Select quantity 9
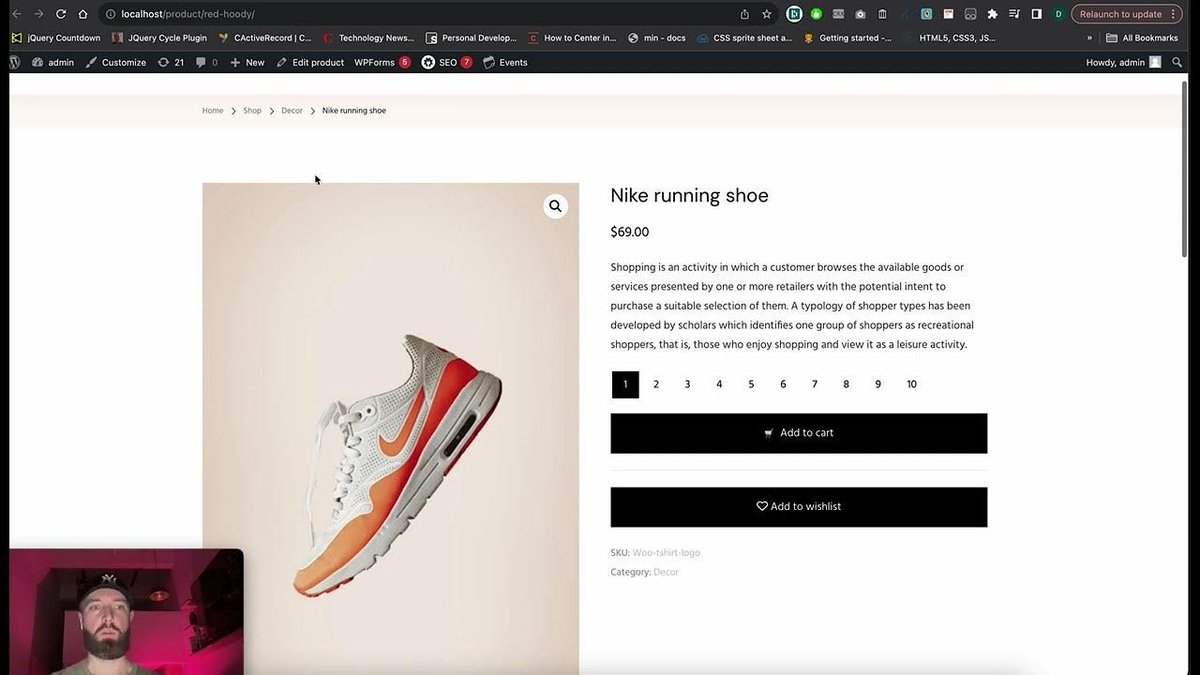 (x=878, y=384)
